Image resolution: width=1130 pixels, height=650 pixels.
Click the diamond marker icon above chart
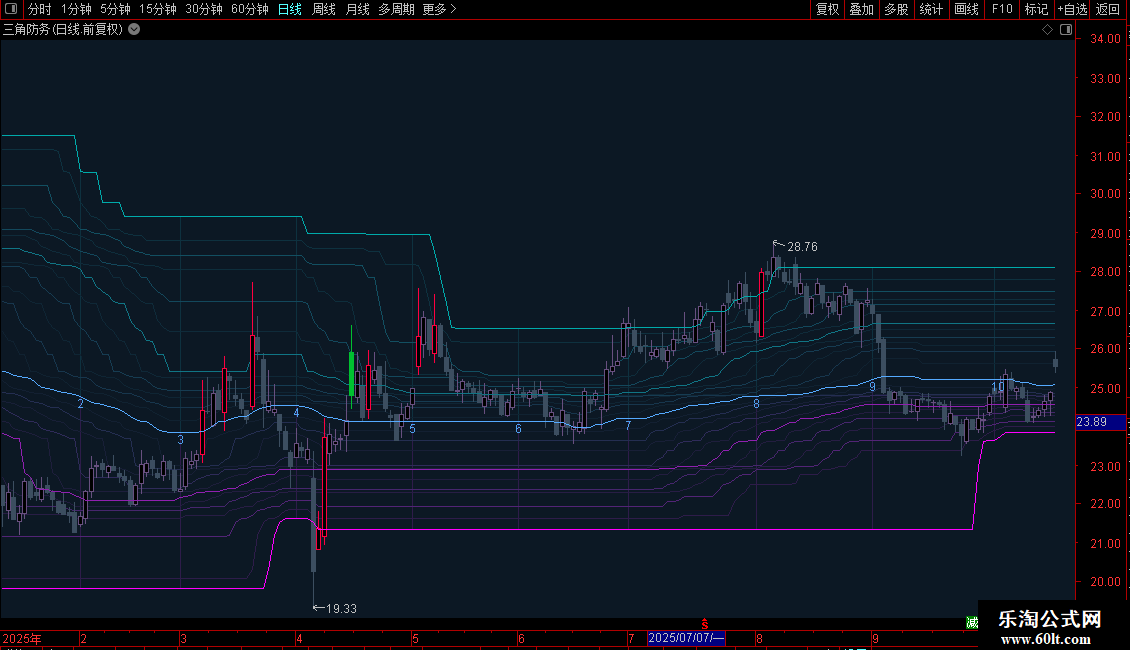[x=1047, y=29]
